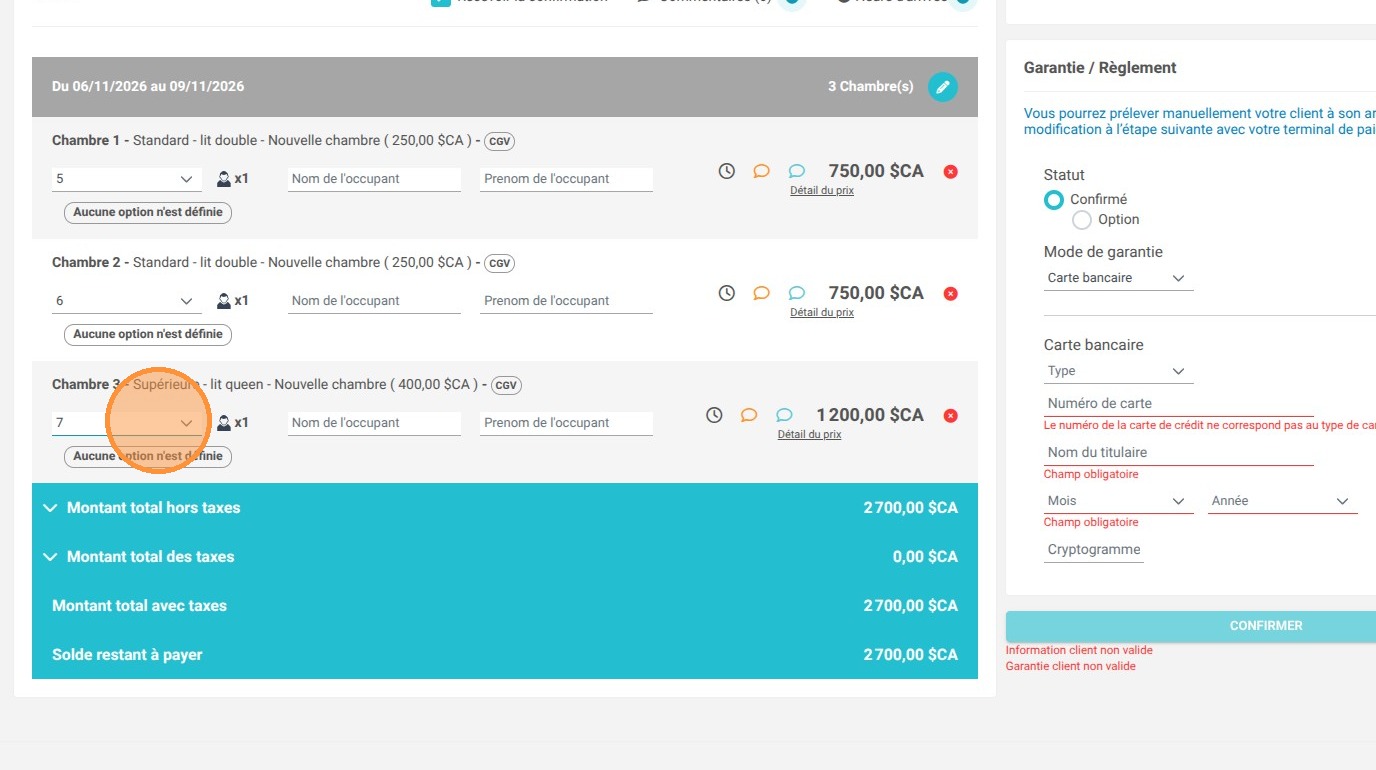Click the blue comment bubble in Chambre 2
The image size is (1376, 770).
[x=797, y=293]
